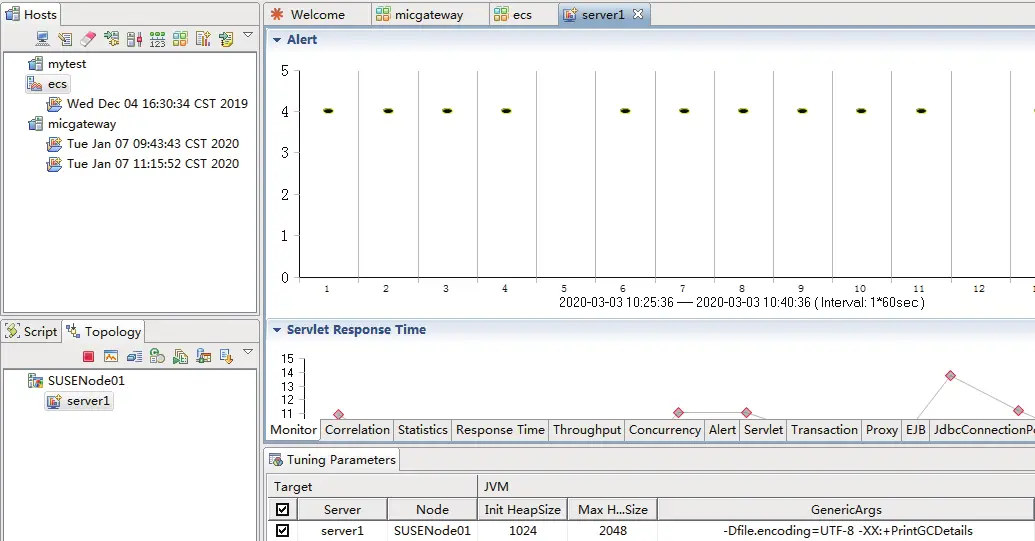This screenshot has width=1035, height=541.
Task: Open the Transaction tab
Action: click(824, 430)
